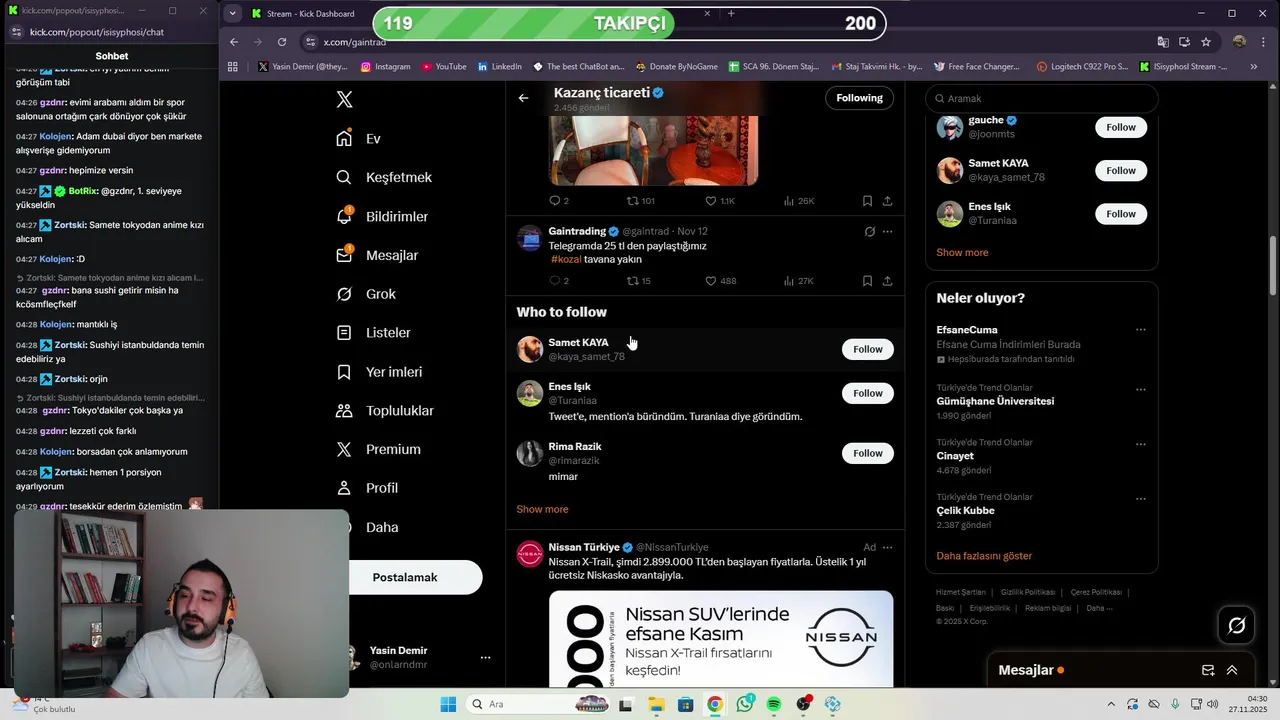The height and width of the screenshot is (720, 1280).
Task: Open a new browser tab
Action: pyautogui.click(x=731, y=14)
